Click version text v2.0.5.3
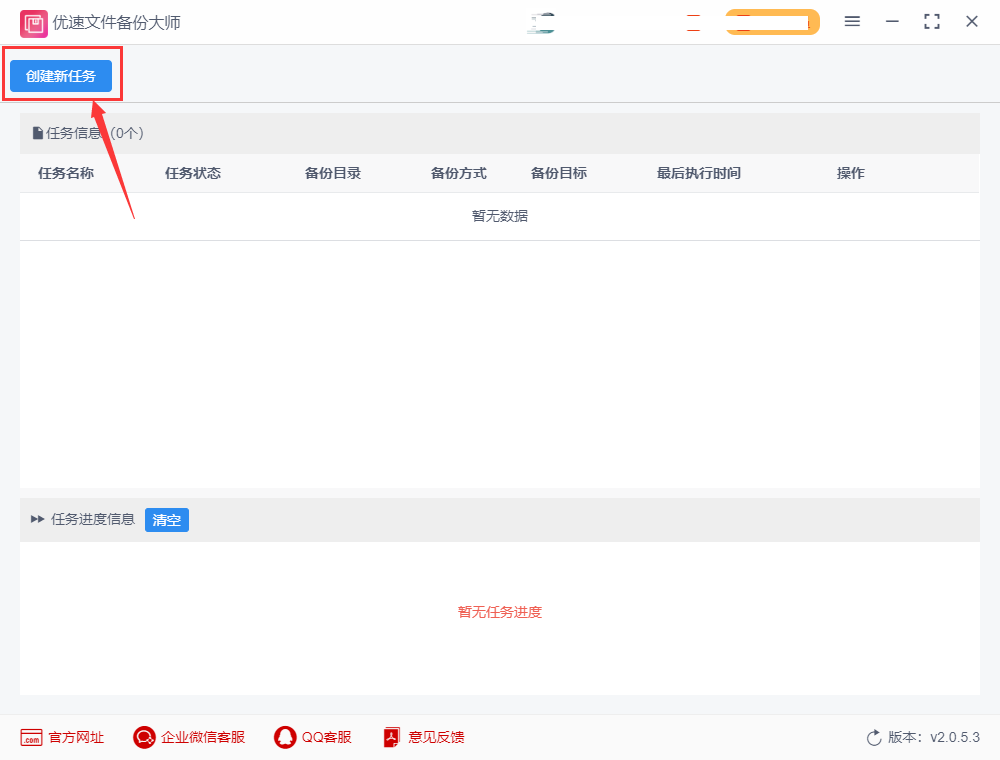1000x760 pixels. [x=955, y=737]
